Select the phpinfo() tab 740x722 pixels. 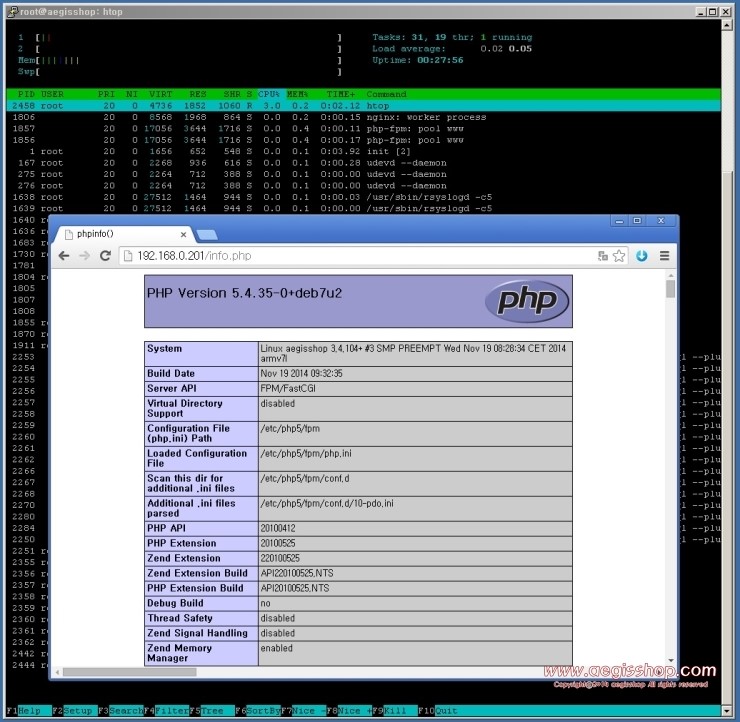[x=125, y=234]
